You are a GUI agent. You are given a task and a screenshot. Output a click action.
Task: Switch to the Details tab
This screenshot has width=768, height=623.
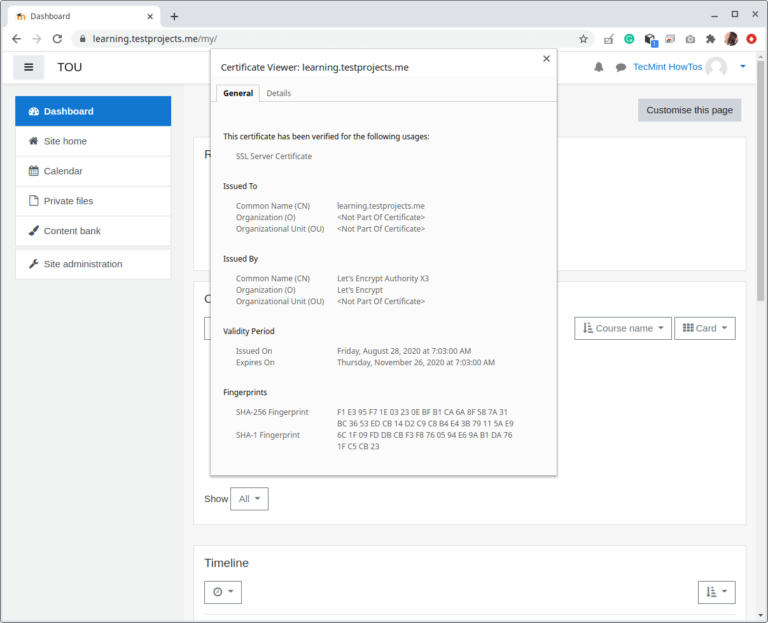[279, 93]
